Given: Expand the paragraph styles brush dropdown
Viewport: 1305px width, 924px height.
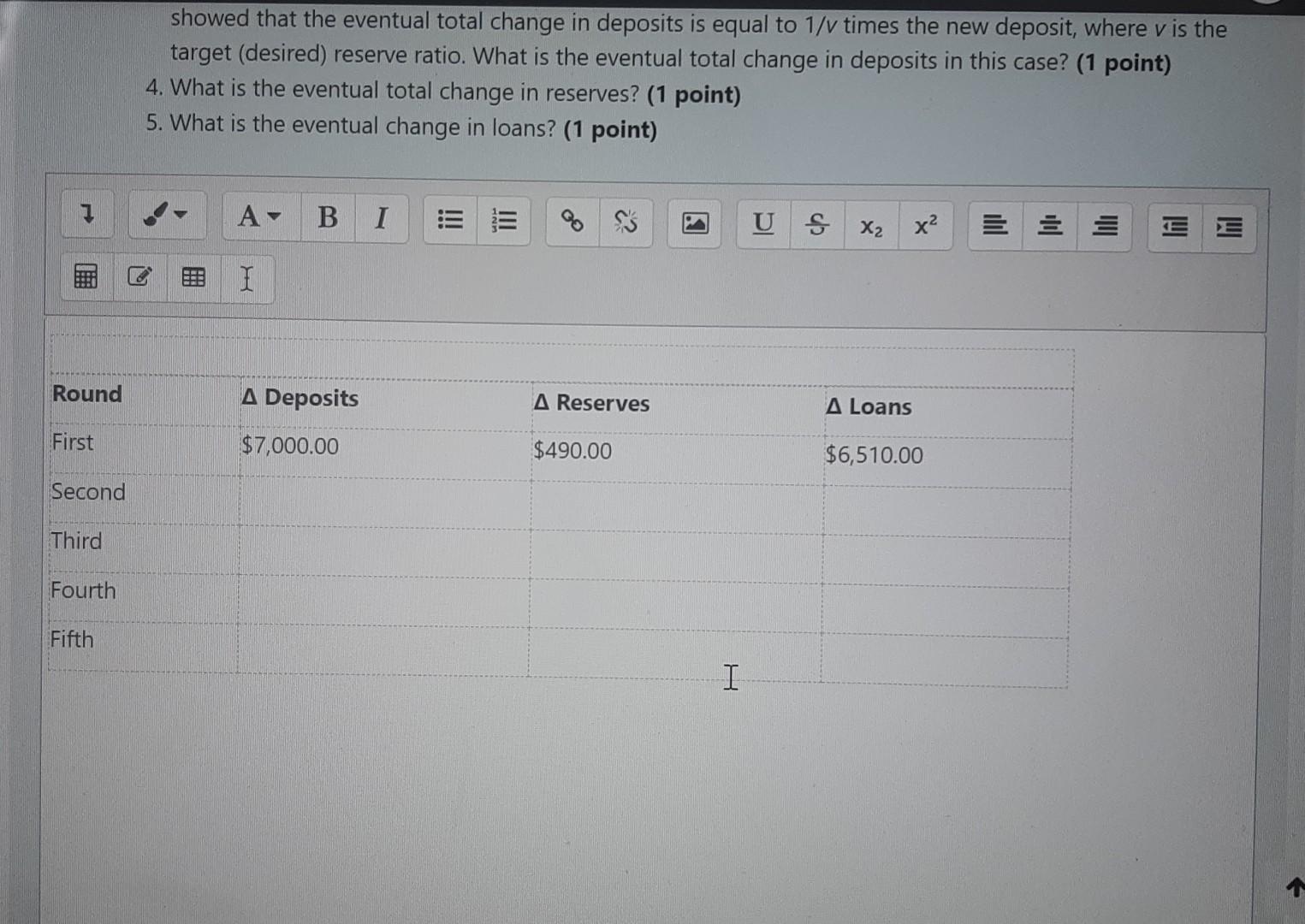Looking at the screenshot, I should [167, 216].
